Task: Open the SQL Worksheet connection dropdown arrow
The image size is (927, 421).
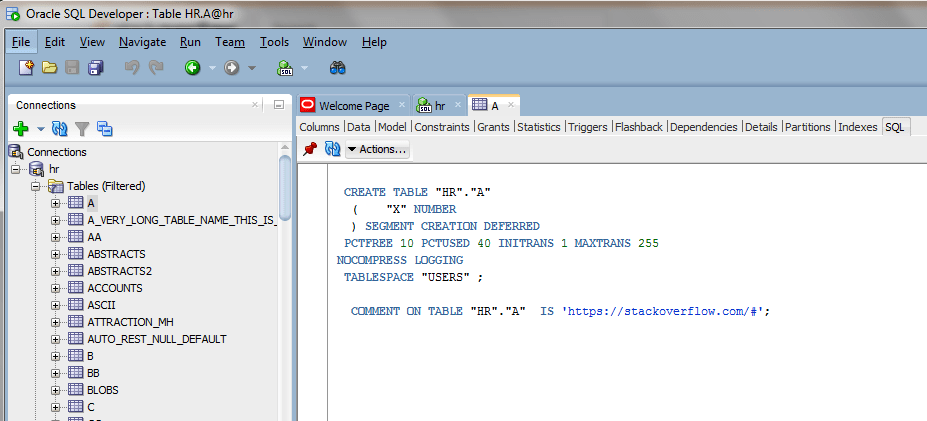Action: pos(304,69)
